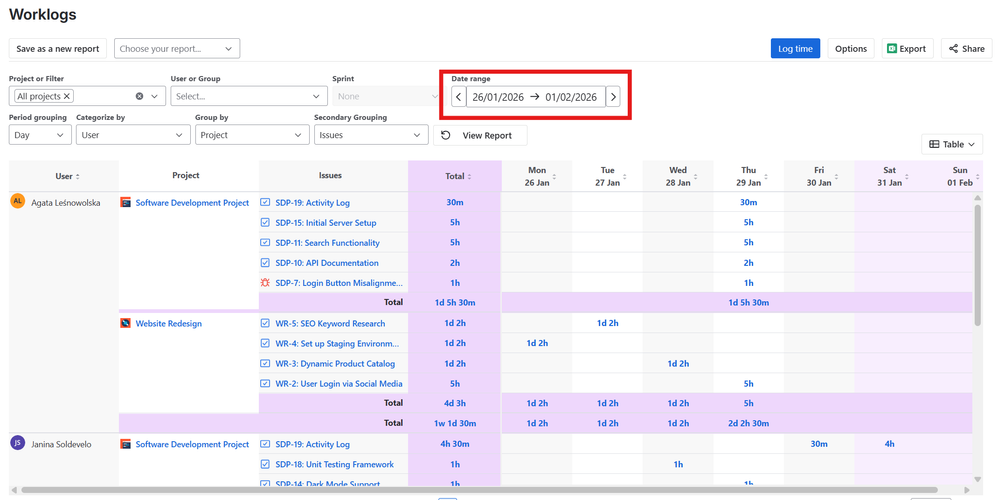Click the Website Redesign project icon
The width and height of the screenshot is (998, 500).
(126, 323)
